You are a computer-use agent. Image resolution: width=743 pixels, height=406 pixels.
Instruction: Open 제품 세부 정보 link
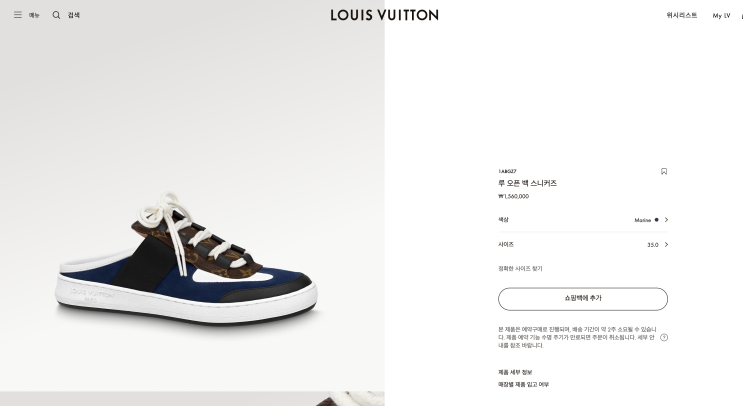[515, 372]
